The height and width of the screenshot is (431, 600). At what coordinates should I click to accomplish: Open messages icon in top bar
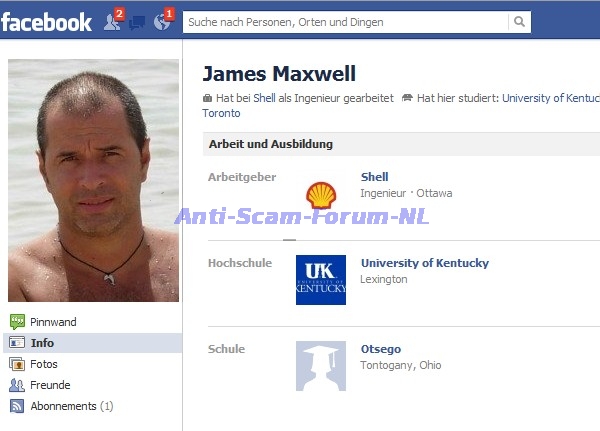point(137,22)
